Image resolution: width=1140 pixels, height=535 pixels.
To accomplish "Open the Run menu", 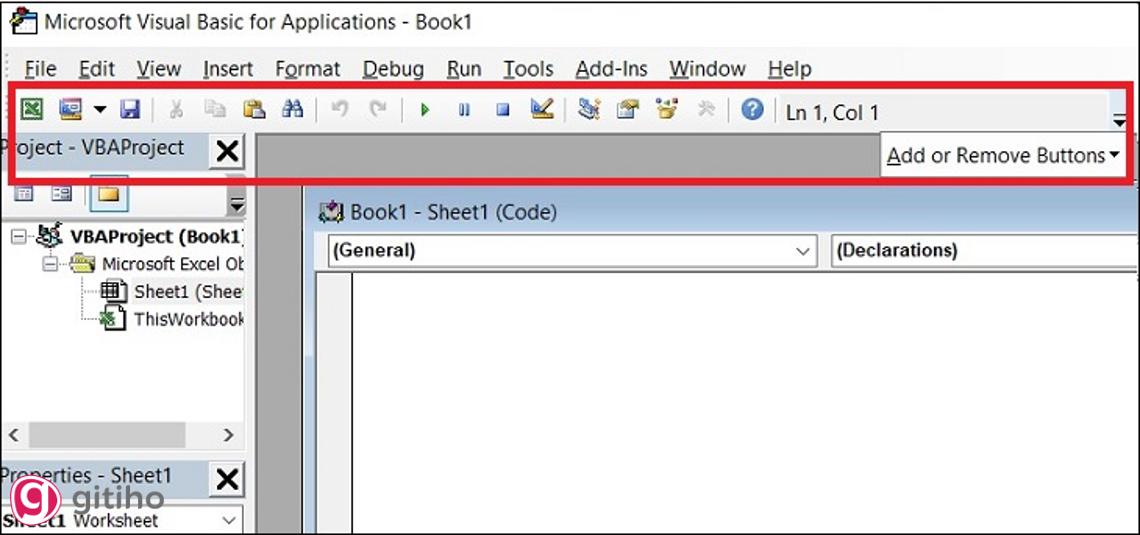I will [x=464, y=69].
